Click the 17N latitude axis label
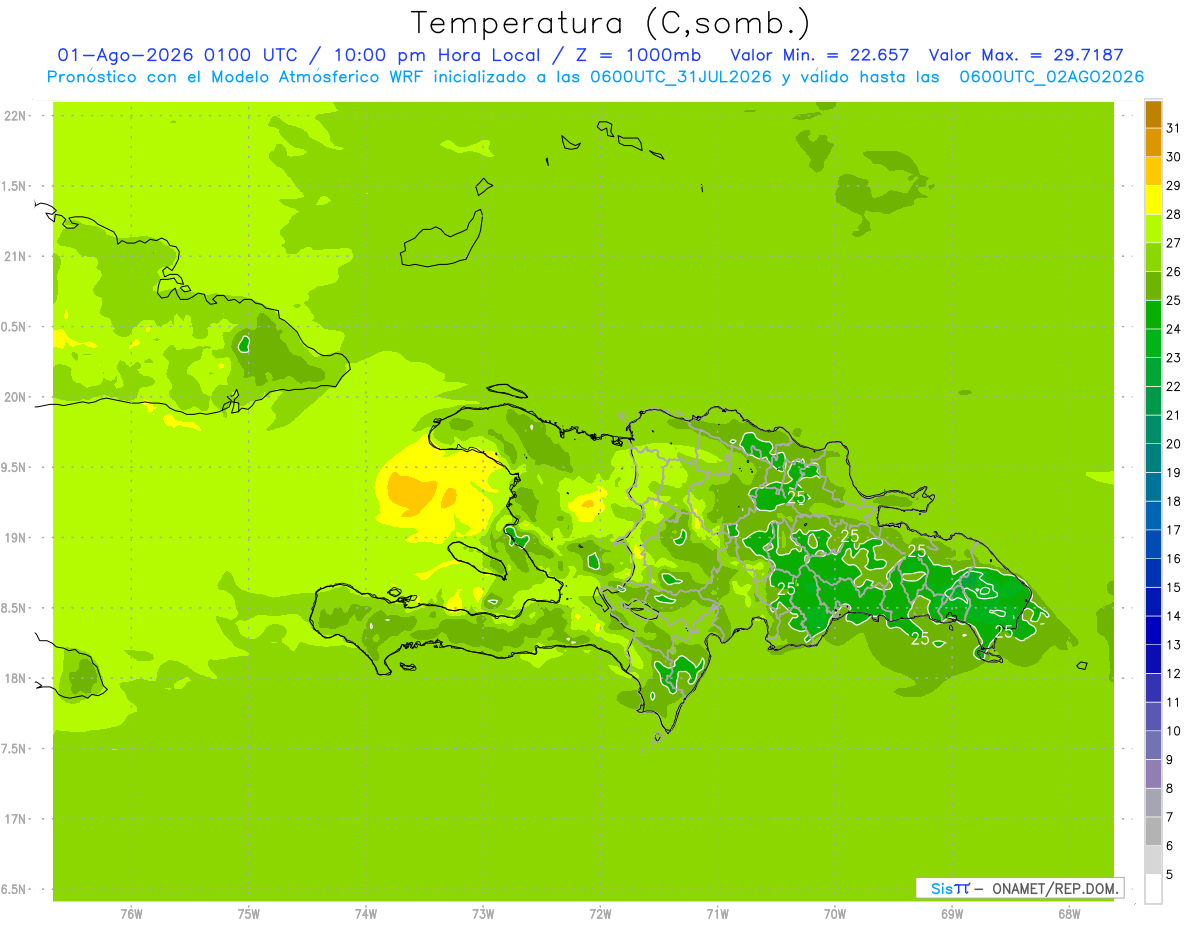This screenshot has width=1200, height=927. click(x=16, y=819)
